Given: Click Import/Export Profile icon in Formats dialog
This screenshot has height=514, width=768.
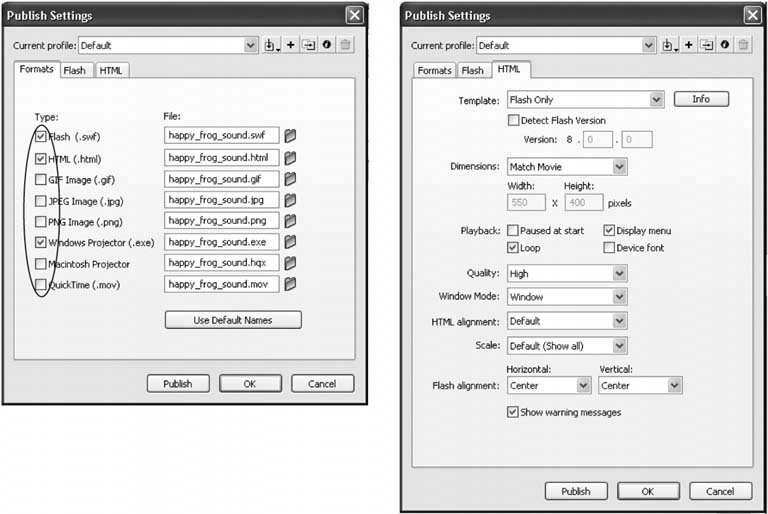Looking at the screenshot, I should click(x=272, y=45).
